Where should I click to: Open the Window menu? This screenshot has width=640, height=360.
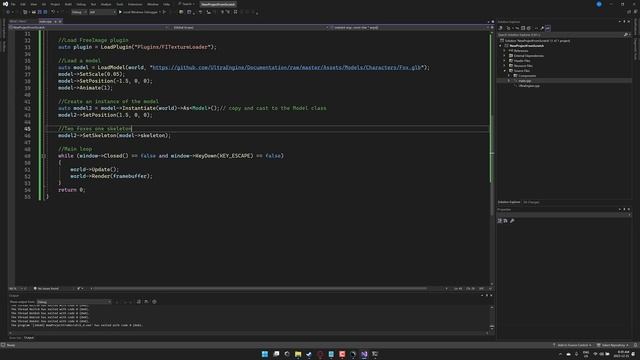153,4
